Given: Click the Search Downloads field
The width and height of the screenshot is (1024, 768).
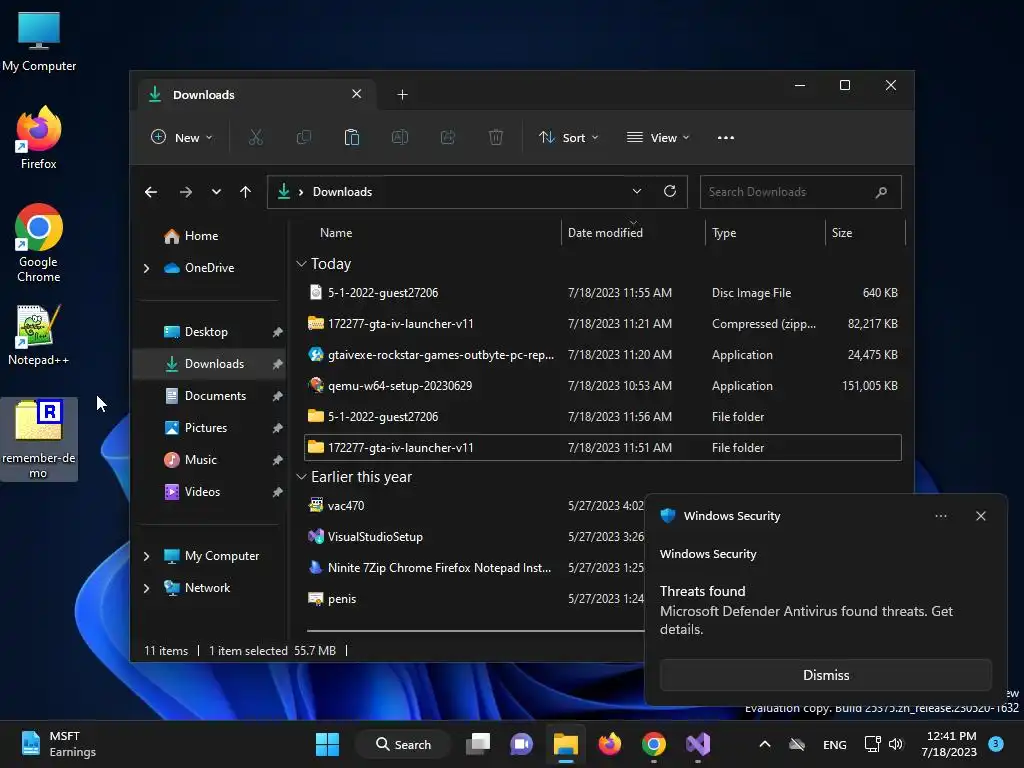Looking at the screenshot, I should point(801,192).
